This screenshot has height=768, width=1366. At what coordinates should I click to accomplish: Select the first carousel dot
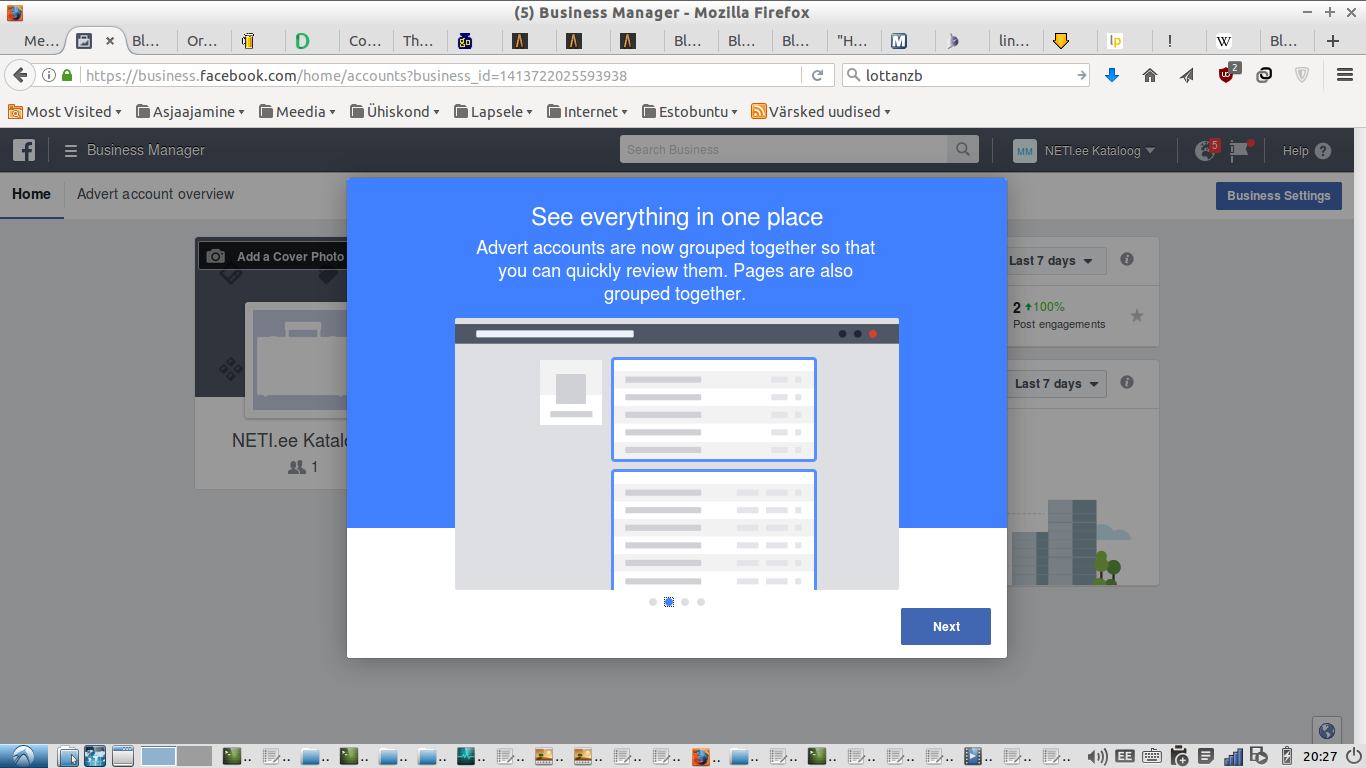pyautogui.click(x=653, y=602)
